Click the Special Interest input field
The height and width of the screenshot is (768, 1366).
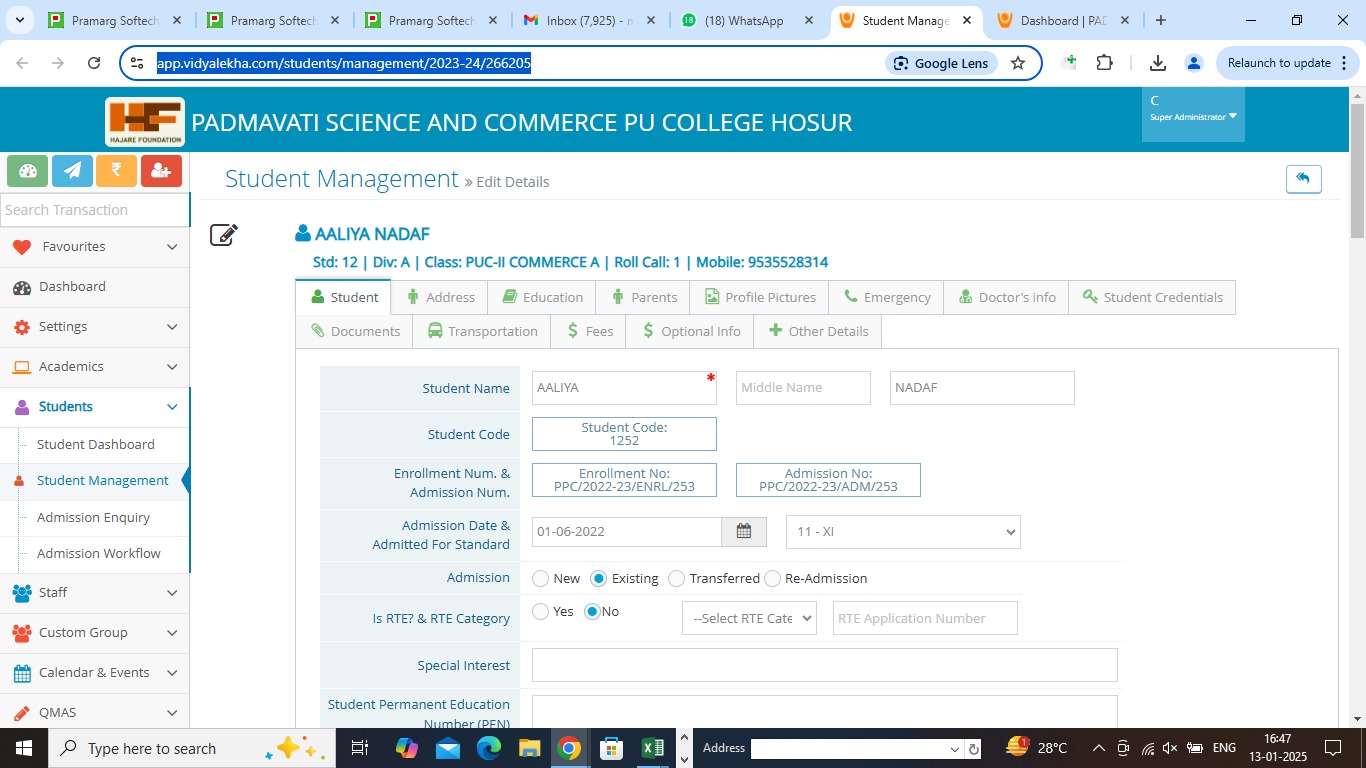click(824, 665)
